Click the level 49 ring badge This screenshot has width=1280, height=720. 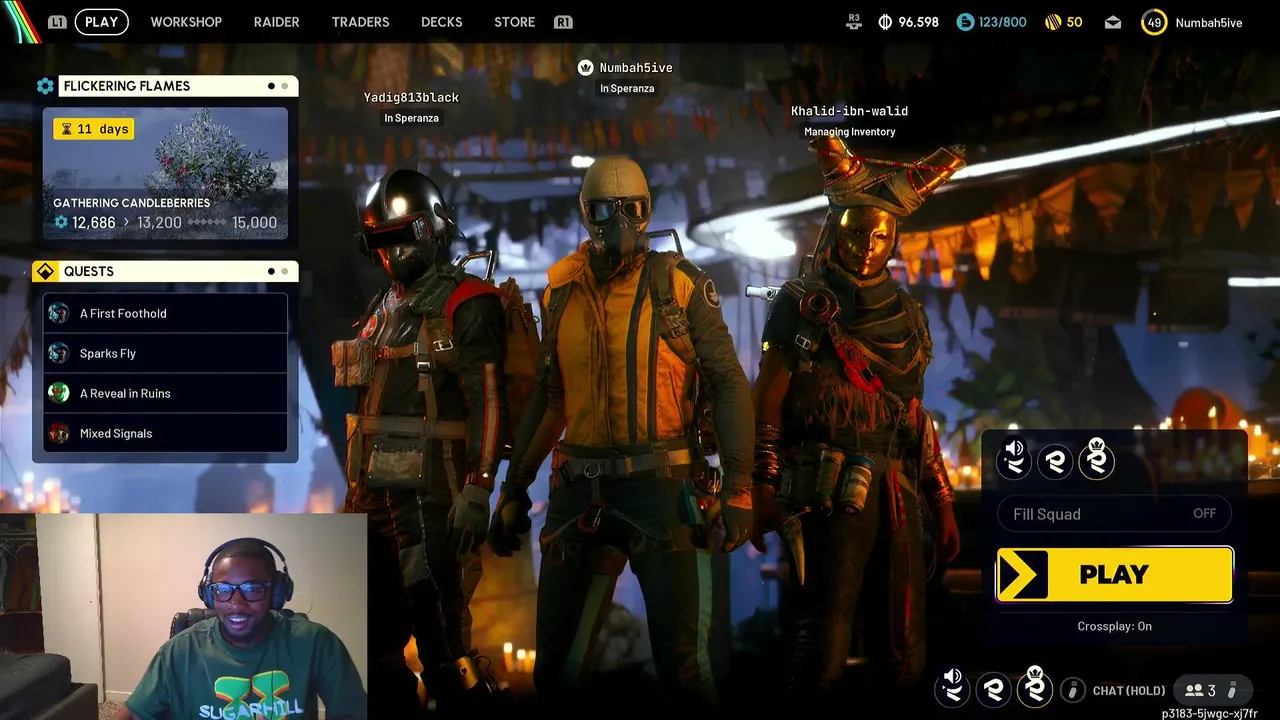[1154, 22]
